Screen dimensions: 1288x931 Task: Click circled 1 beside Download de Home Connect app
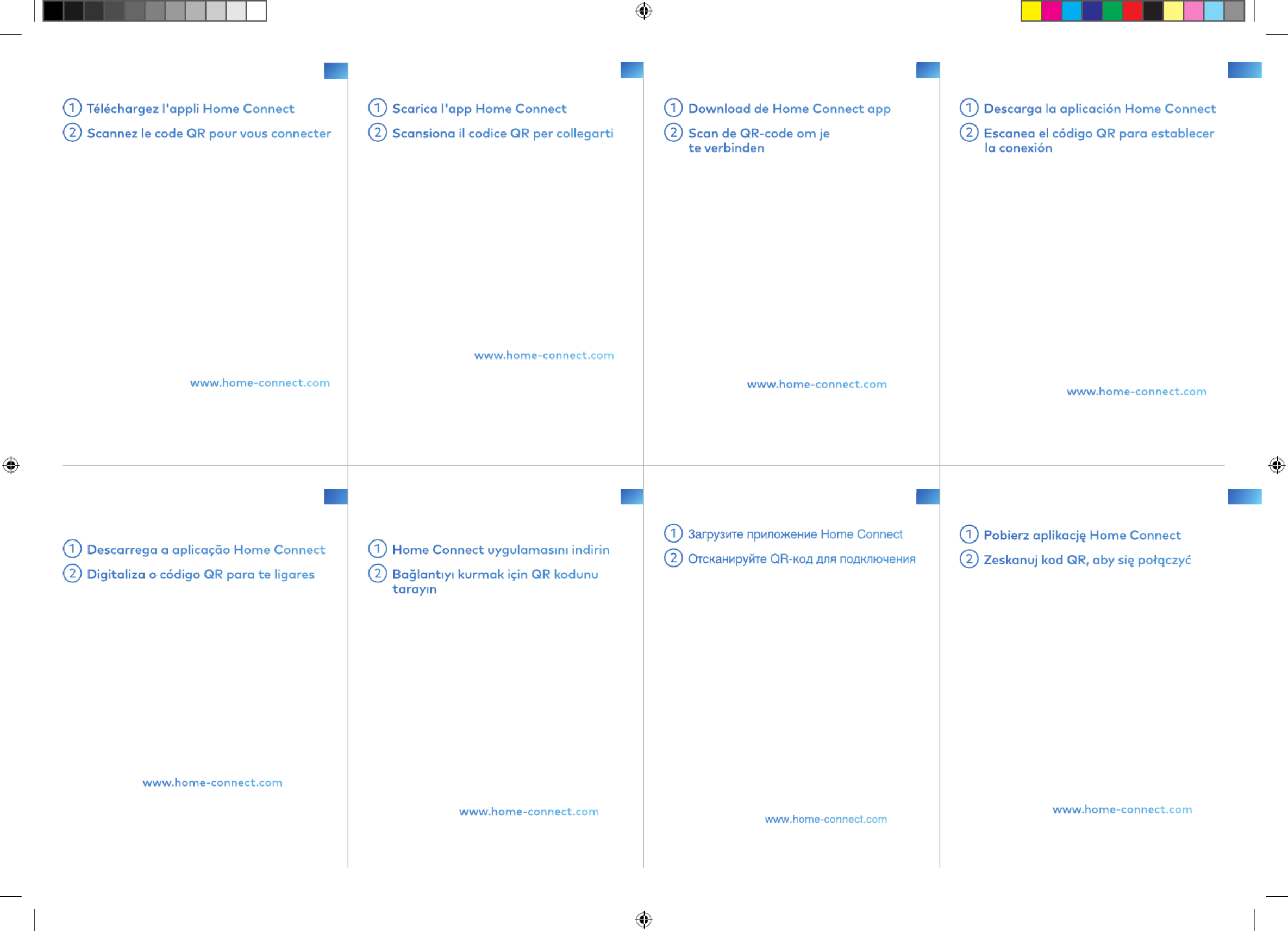[x=673, y=108]
